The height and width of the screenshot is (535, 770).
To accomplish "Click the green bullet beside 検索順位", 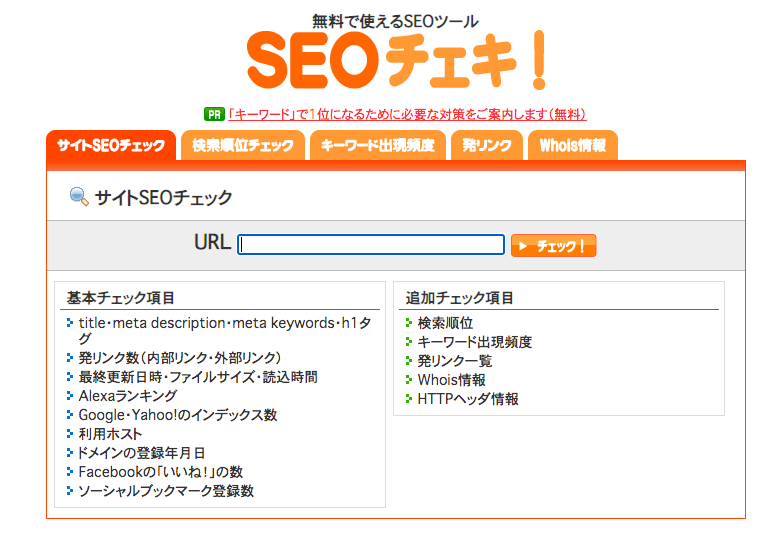I will point(409,322).
